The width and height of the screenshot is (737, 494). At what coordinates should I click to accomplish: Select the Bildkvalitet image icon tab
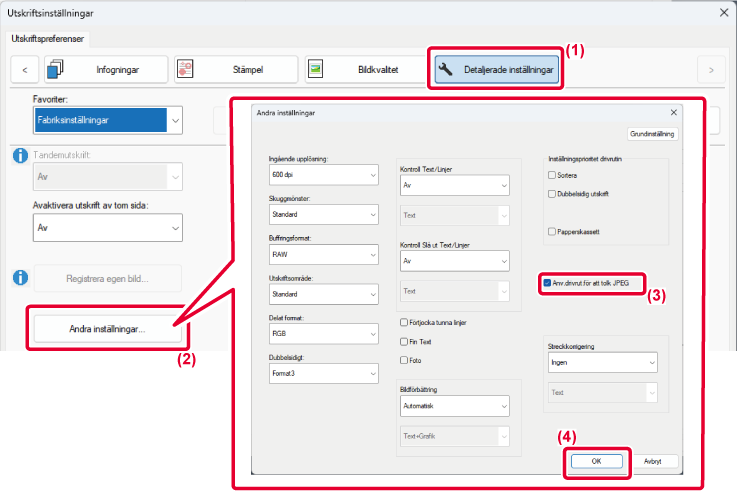(x=317, y=69)
